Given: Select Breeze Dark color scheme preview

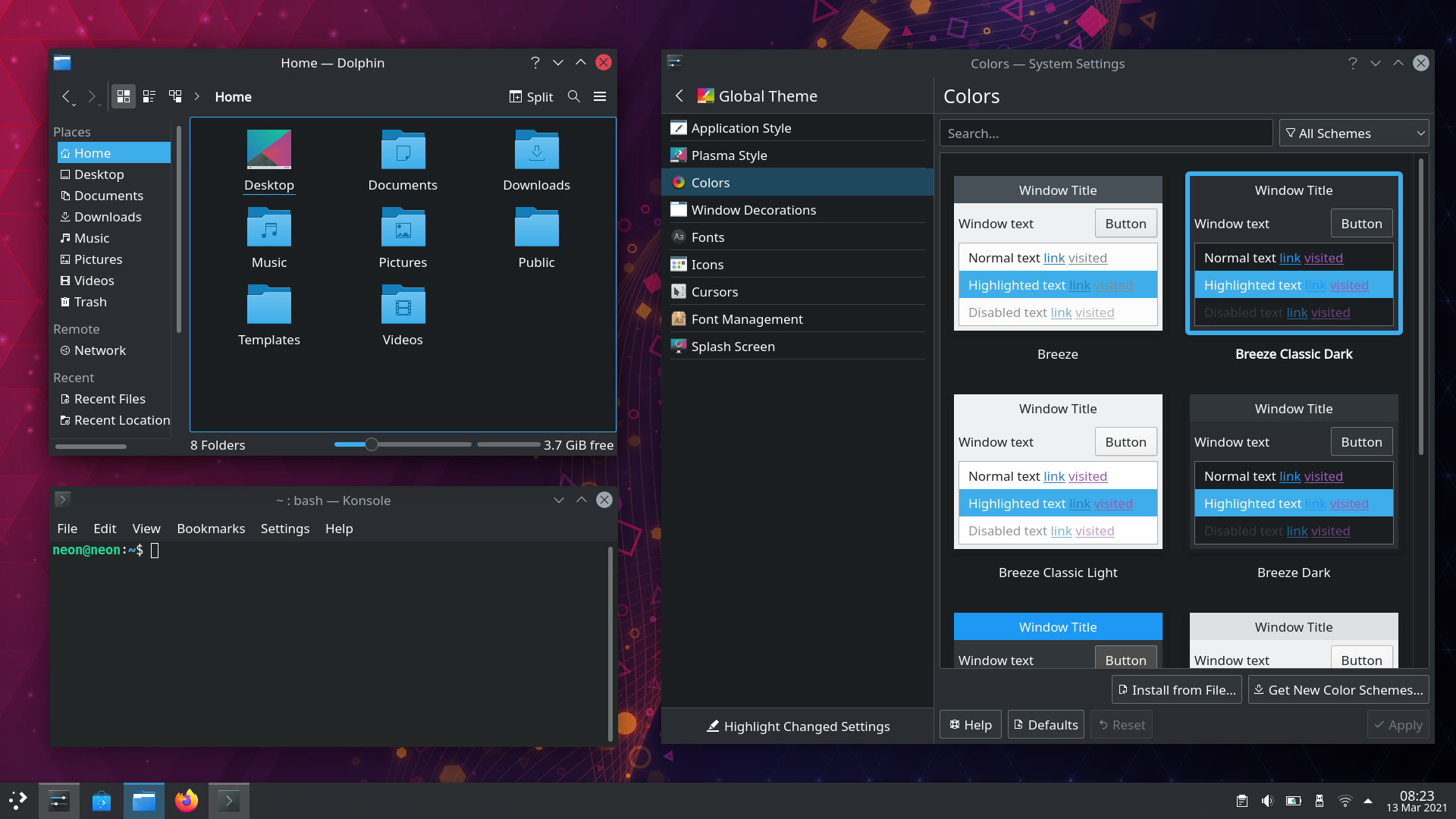Looking at the screenshot, I should click(1294, 472).
